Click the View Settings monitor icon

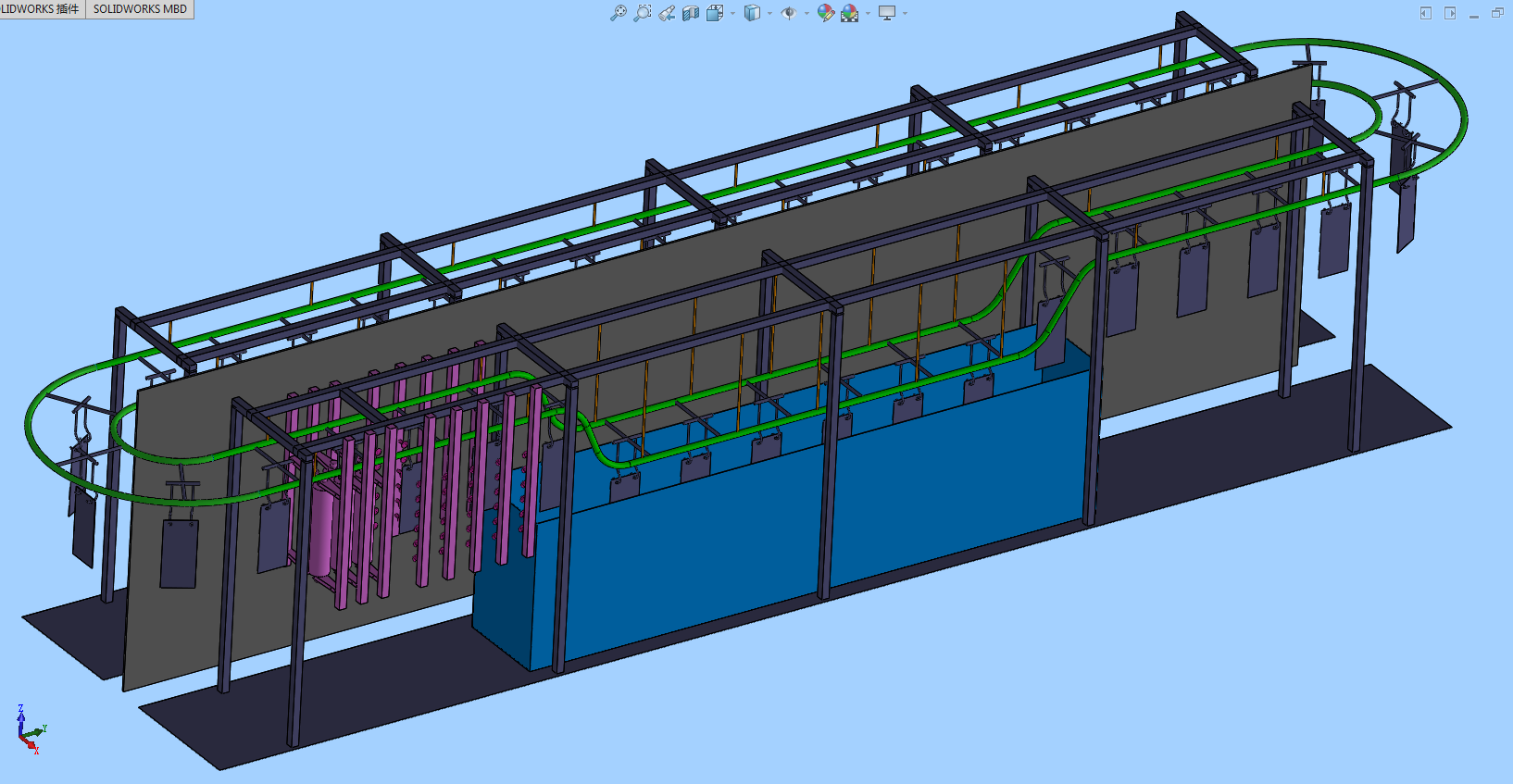click(x=887, y=13)
